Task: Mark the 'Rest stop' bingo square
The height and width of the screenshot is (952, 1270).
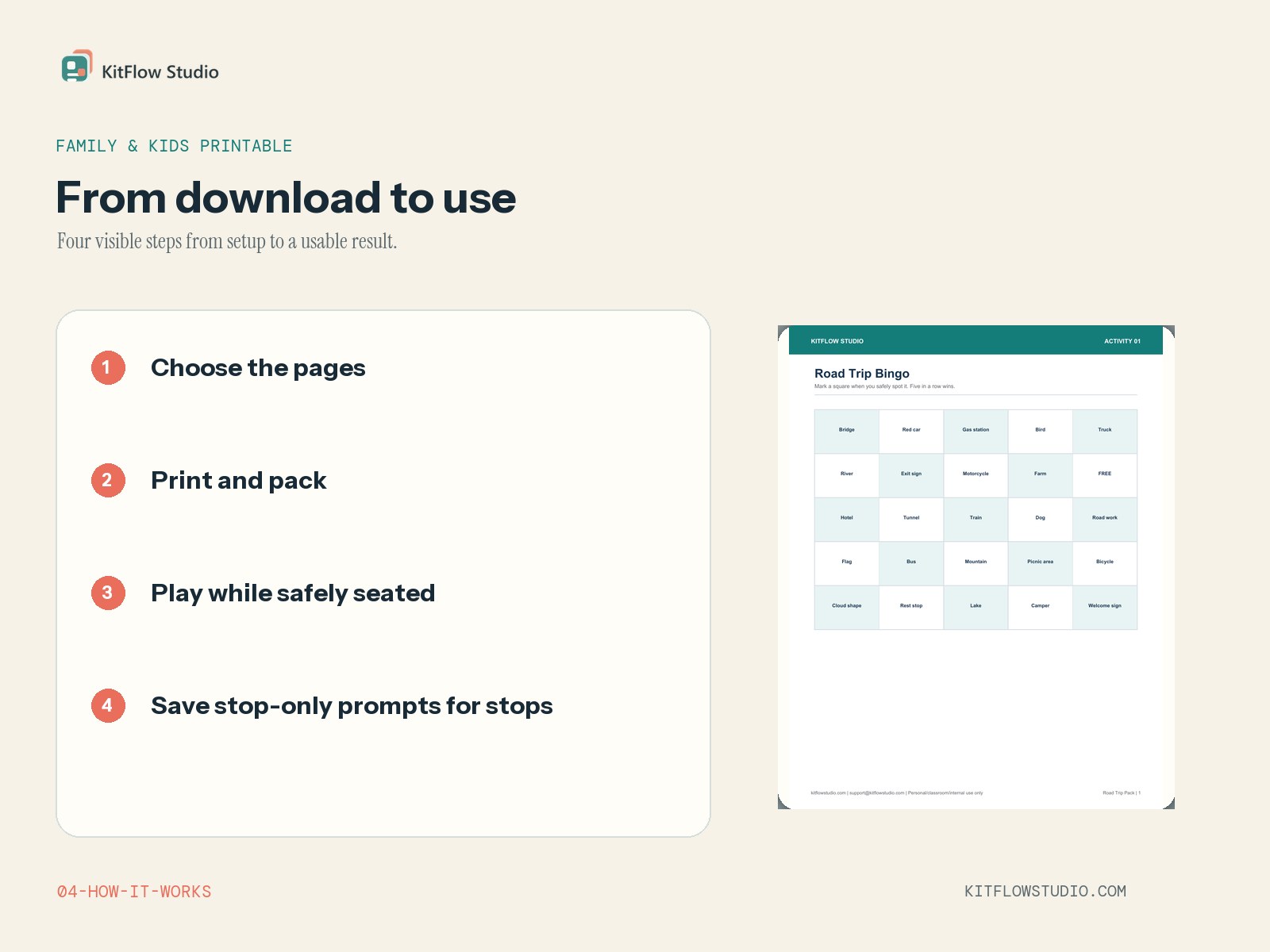Action: 911,608
